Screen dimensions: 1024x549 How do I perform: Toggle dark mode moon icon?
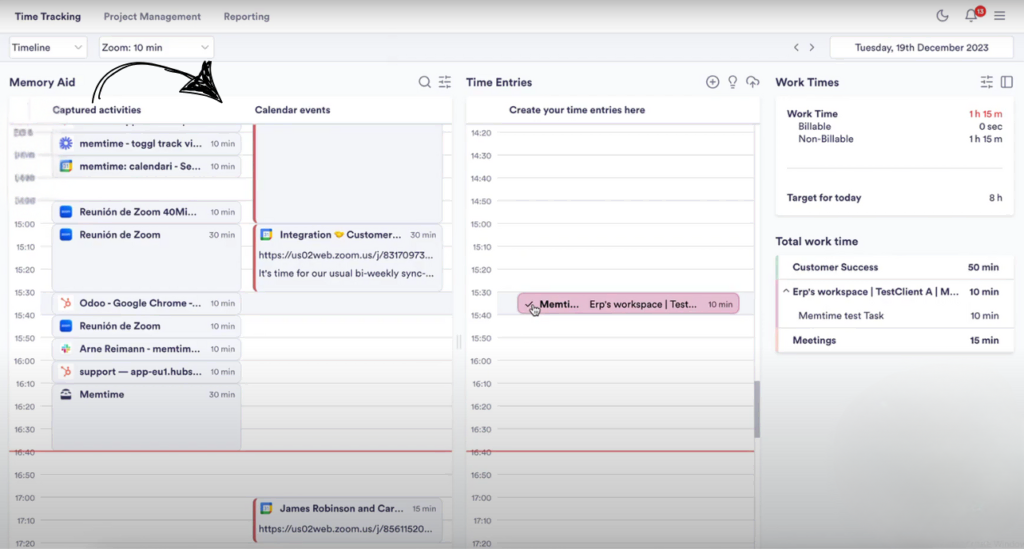pyautogui.click(x=942, y=16)
